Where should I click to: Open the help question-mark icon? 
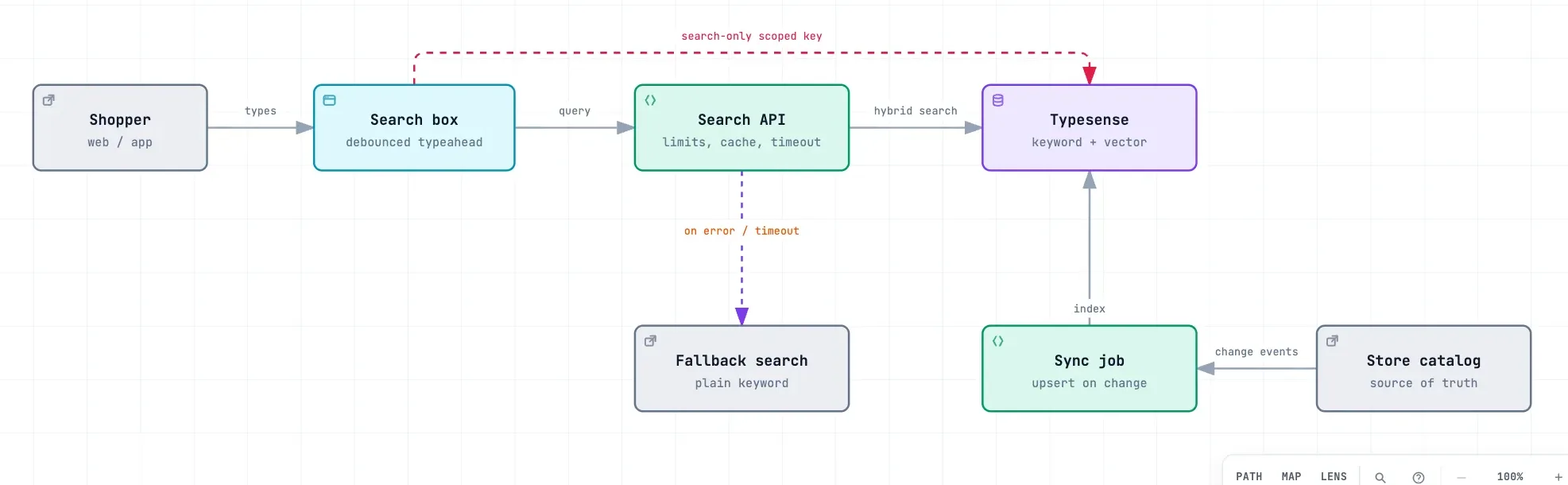pos(1419,477)
